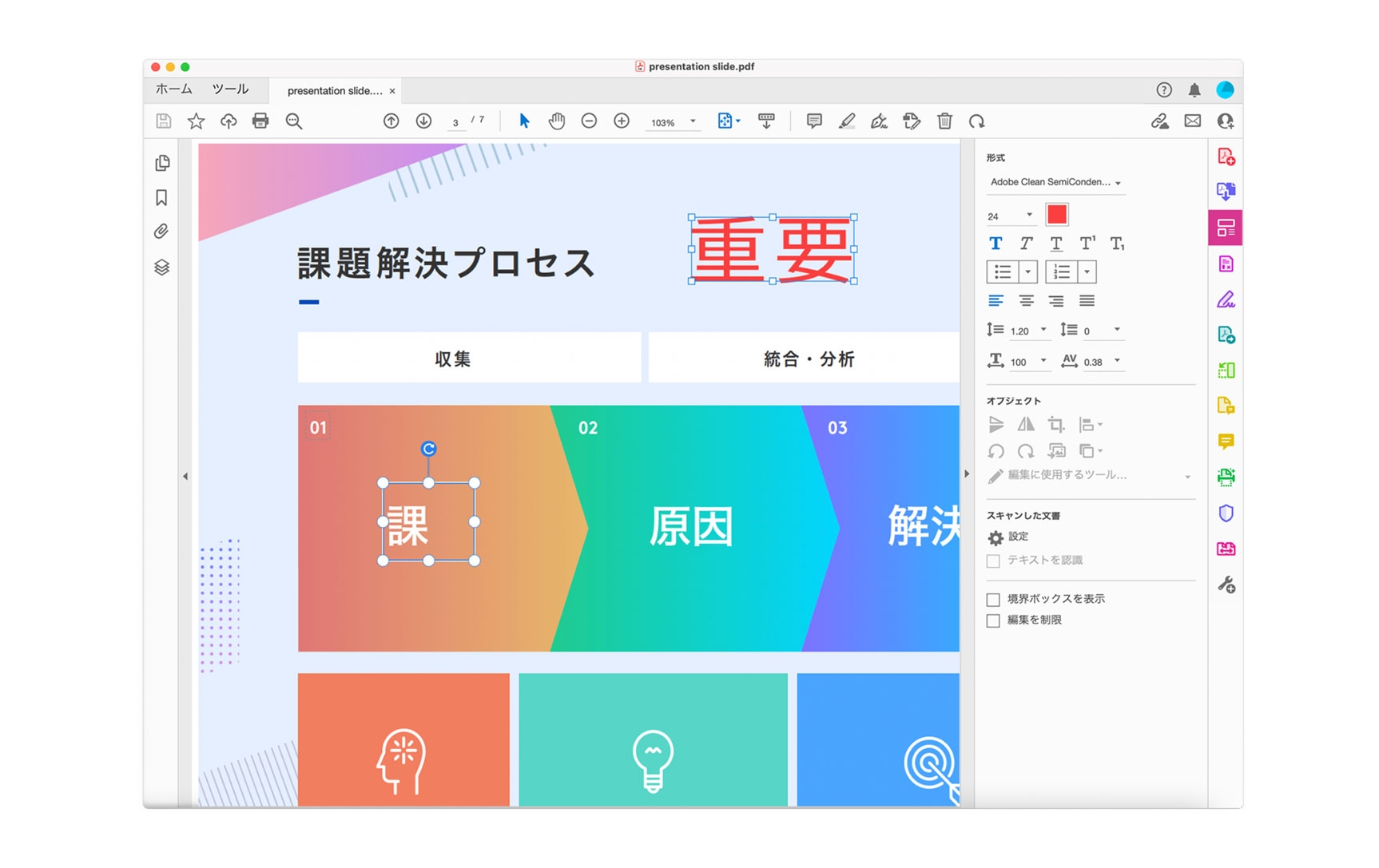The height and width of the screenshot is (868, 1379).
Task: Toggle subscript text style
Action: 1117,244
